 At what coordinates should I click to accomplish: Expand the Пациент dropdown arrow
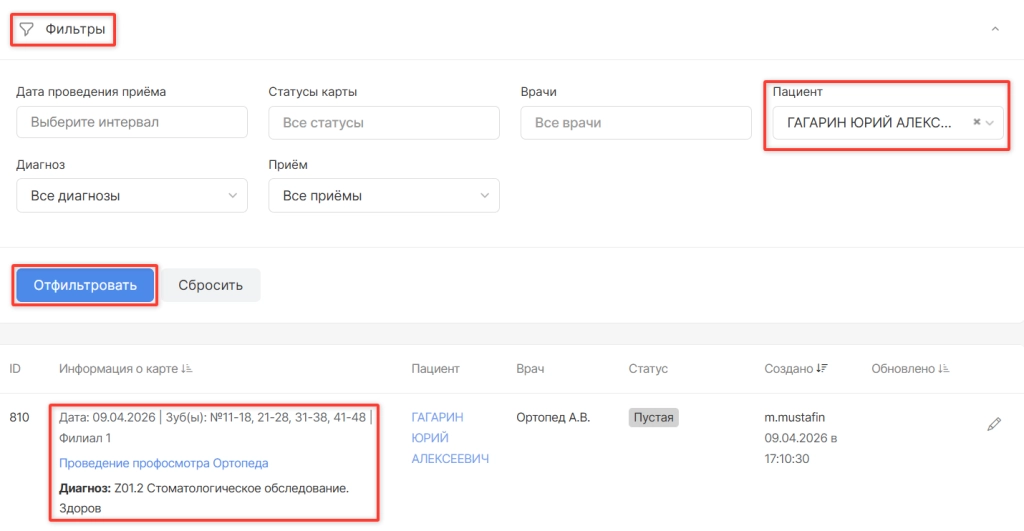coord(990,122)
